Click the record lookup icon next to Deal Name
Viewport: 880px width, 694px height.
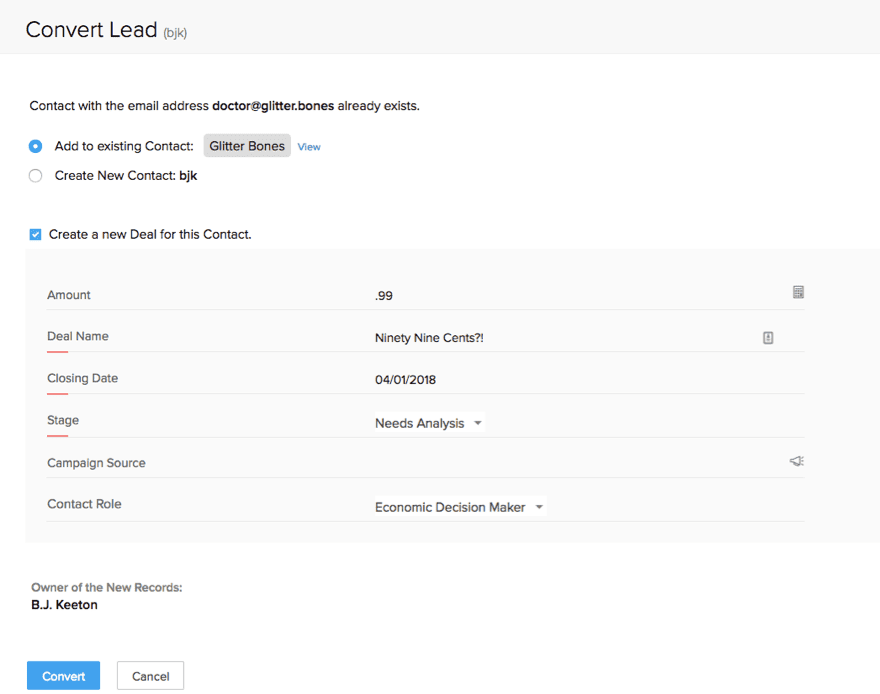point(767,338)
